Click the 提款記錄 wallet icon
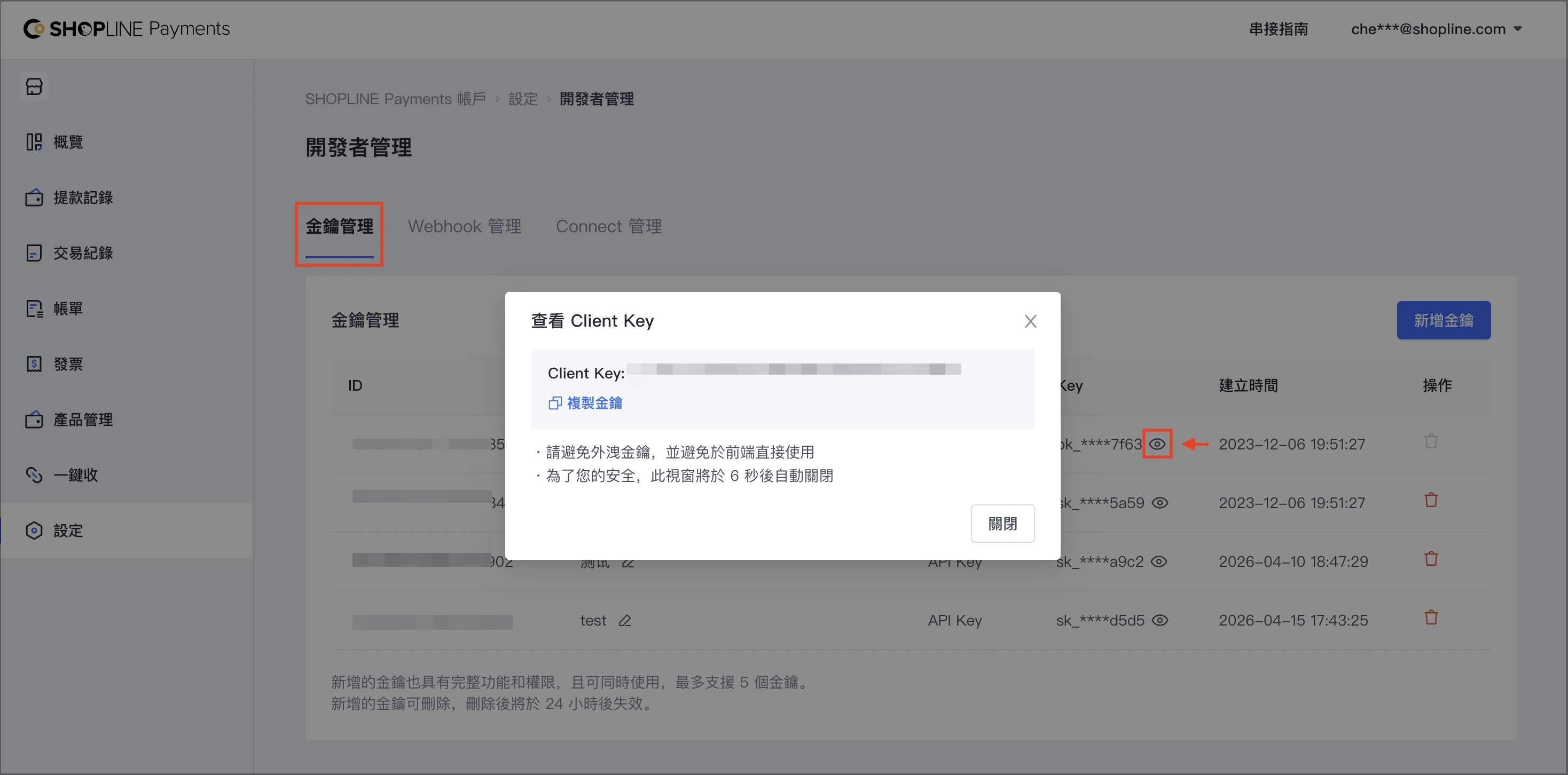The image size is (1568, 775). click(x=34, y=197)
